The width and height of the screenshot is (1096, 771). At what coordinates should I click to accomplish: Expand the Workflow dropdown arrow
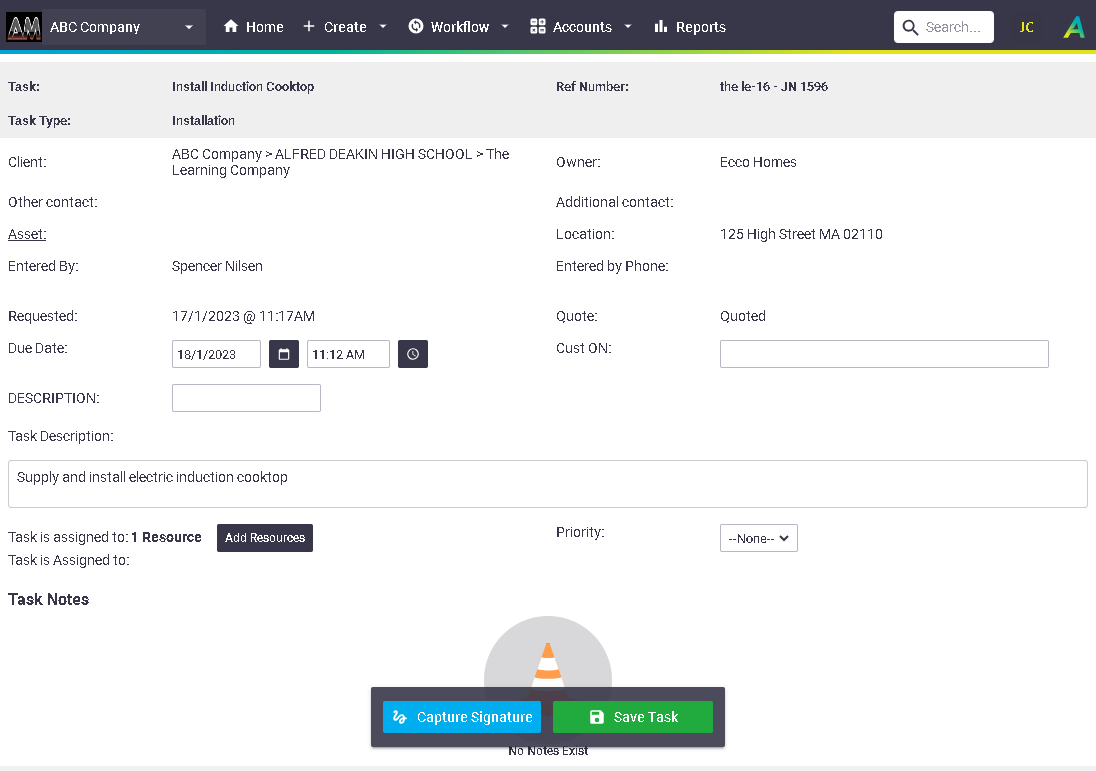[505, 27]
